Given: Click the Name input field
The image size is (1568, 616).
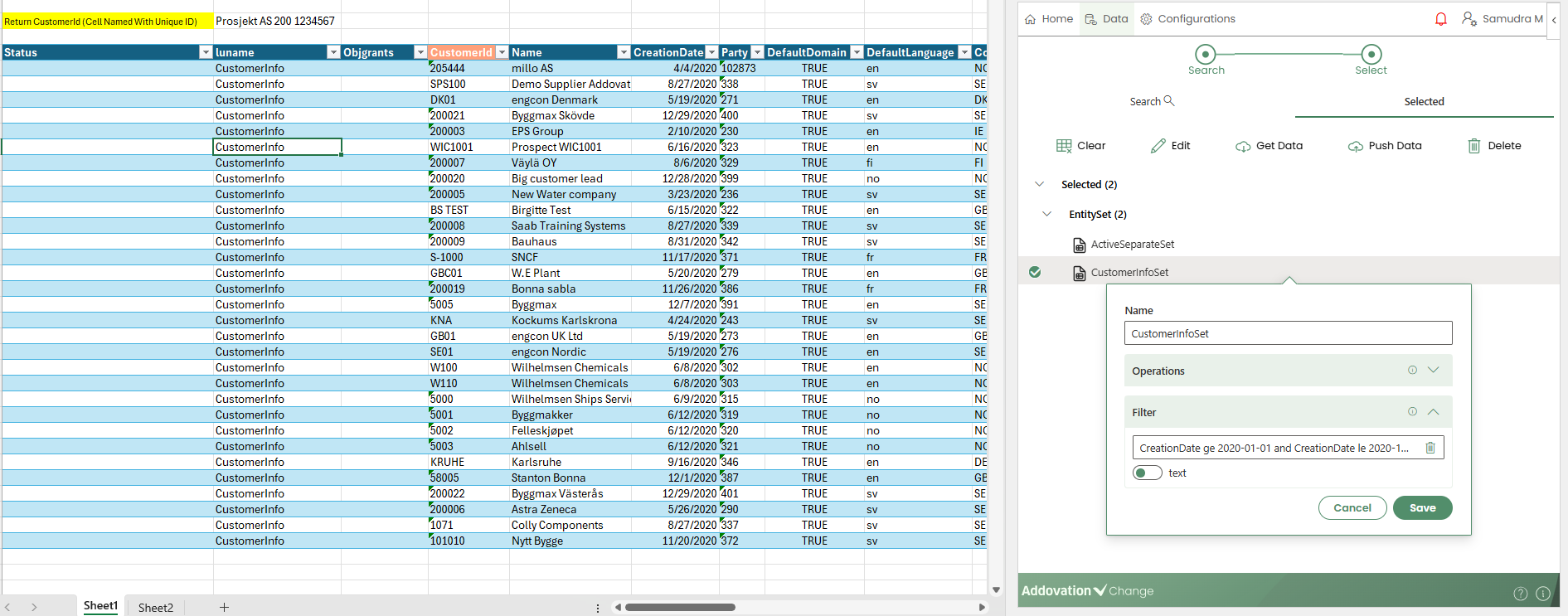Looking at the screenshot, I should (x=1288, y=333).
